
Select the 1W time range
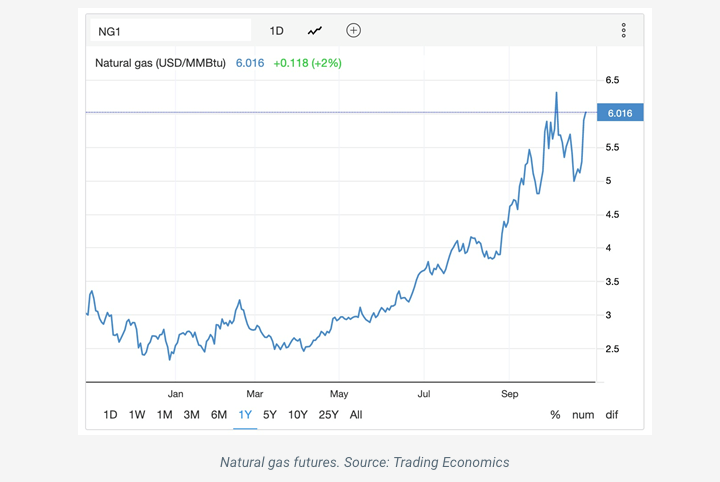pyautogui.click(x=137, y=415)
